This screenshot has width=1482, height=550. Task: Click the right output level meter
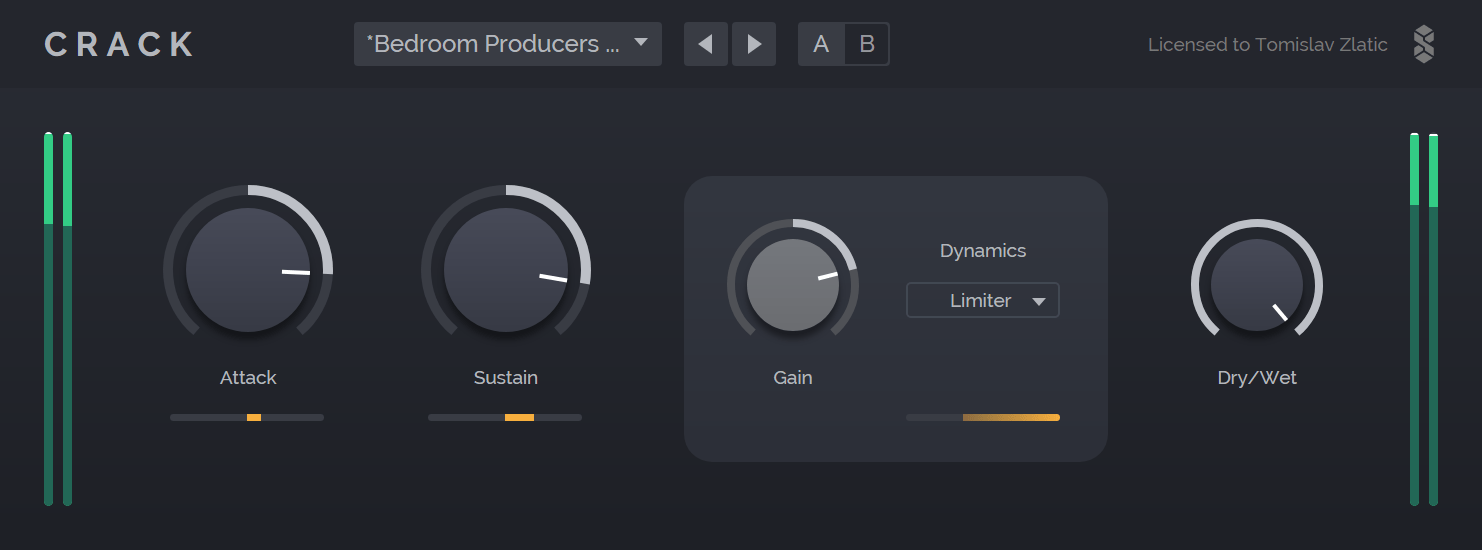coord(1424,320)
